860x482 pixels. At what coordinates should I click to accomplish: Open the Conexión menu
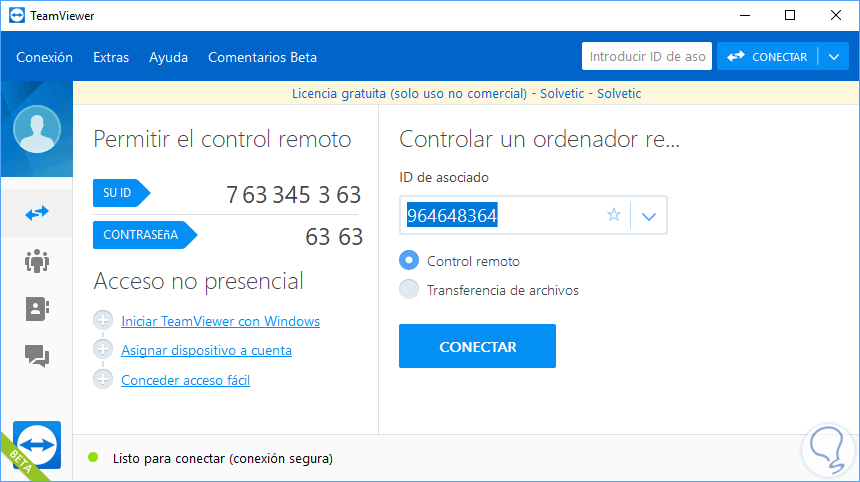point(44,57)
